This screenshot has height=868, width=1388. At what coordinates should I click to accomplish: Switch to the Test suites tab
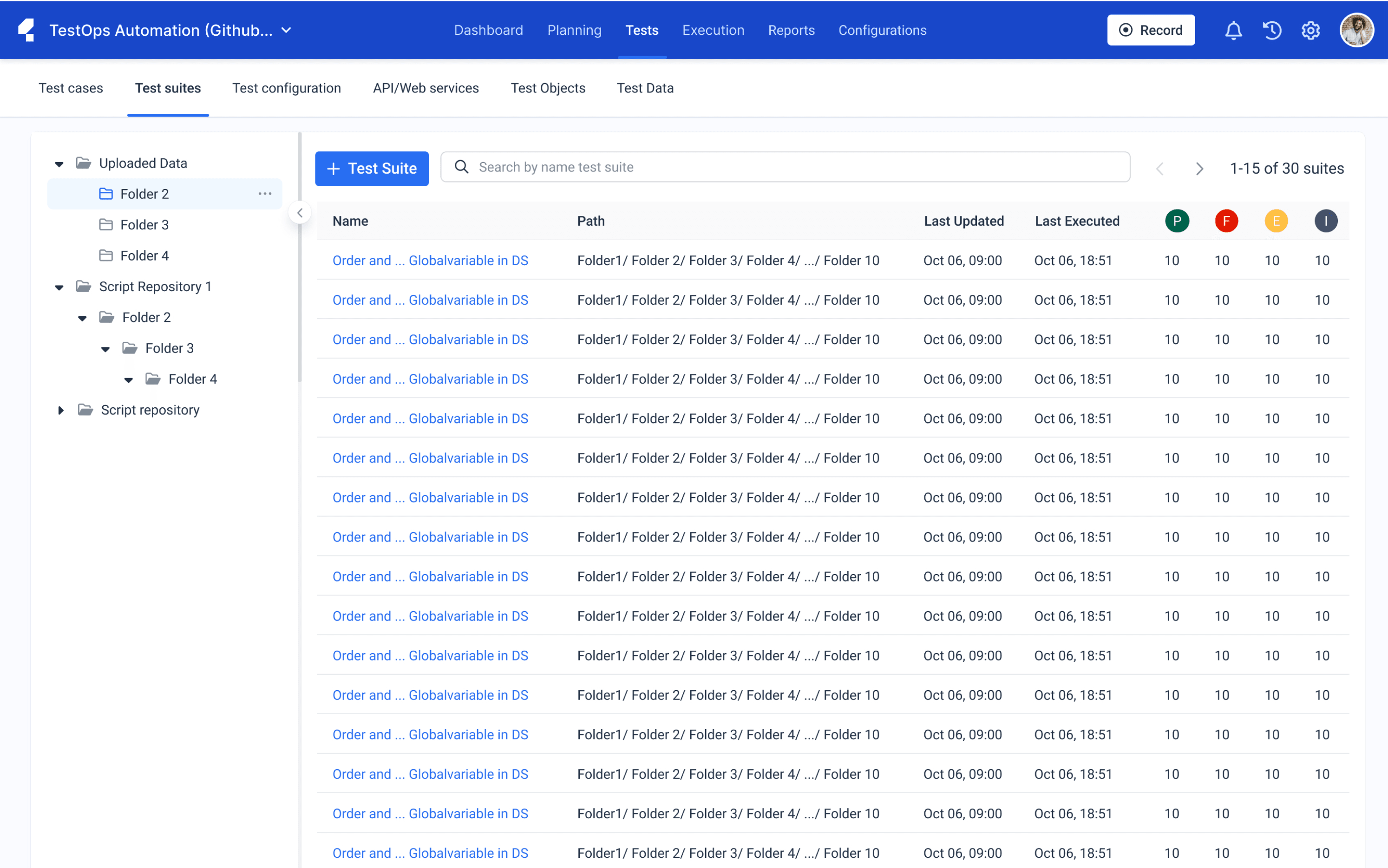tap(168, 88)
